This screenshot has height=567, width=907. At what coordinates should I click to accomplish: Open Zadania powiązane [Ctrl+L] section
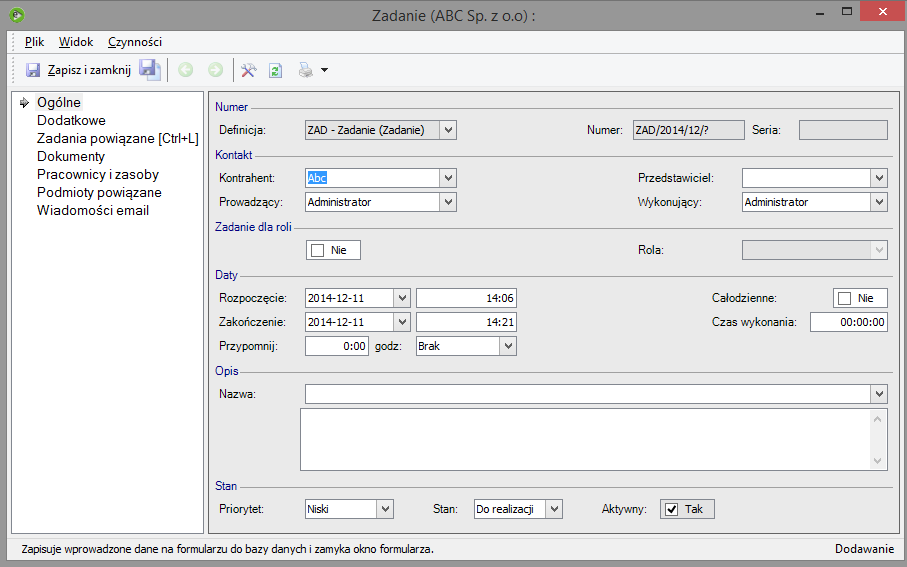click(117, 138)
